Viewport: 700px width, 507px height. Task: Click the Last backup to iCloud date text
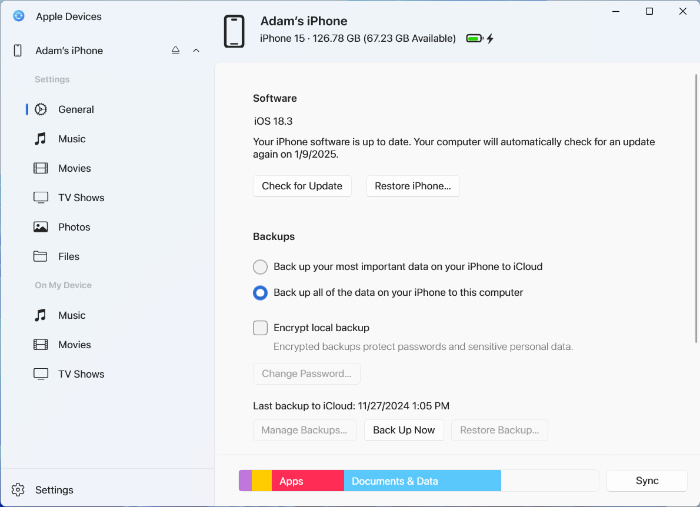click(x=351, y=406)
